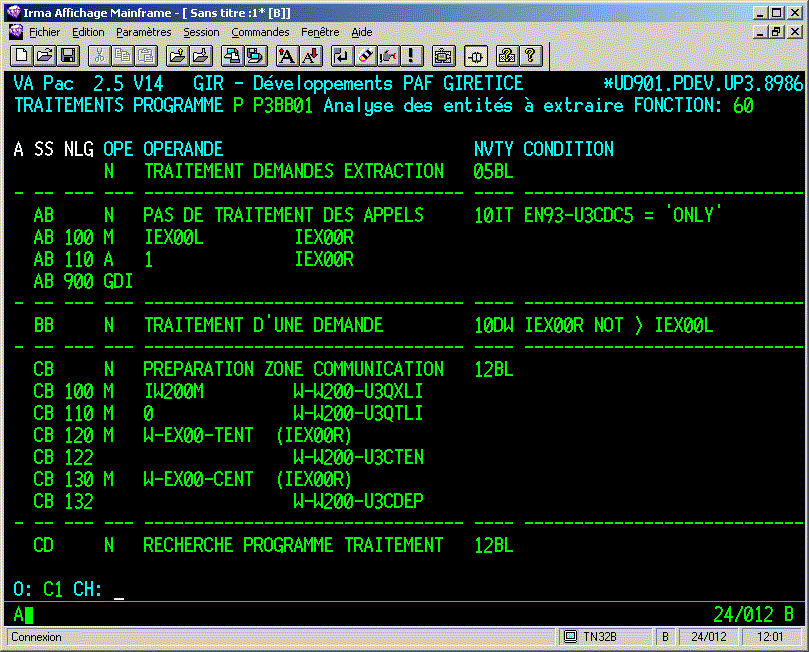Click W-W200-U3CDEP on line CB 132
The image size is (809, 652).
359,501
